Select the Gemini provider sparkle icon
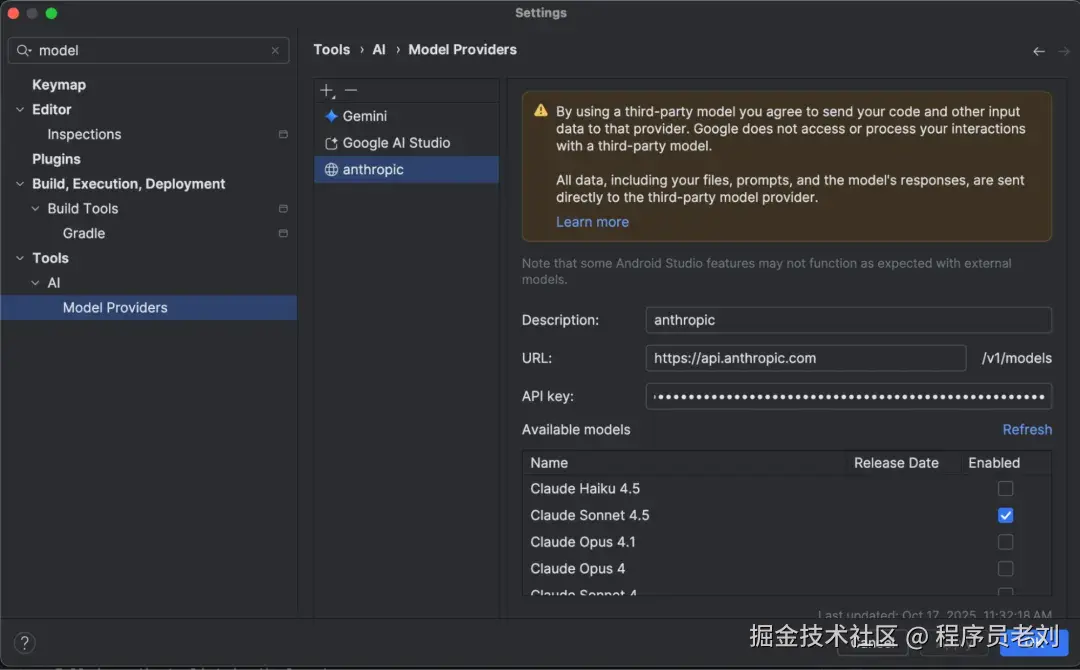Image resolution: width=1080 pixels, height=670 pixels. tap(332, 117)
